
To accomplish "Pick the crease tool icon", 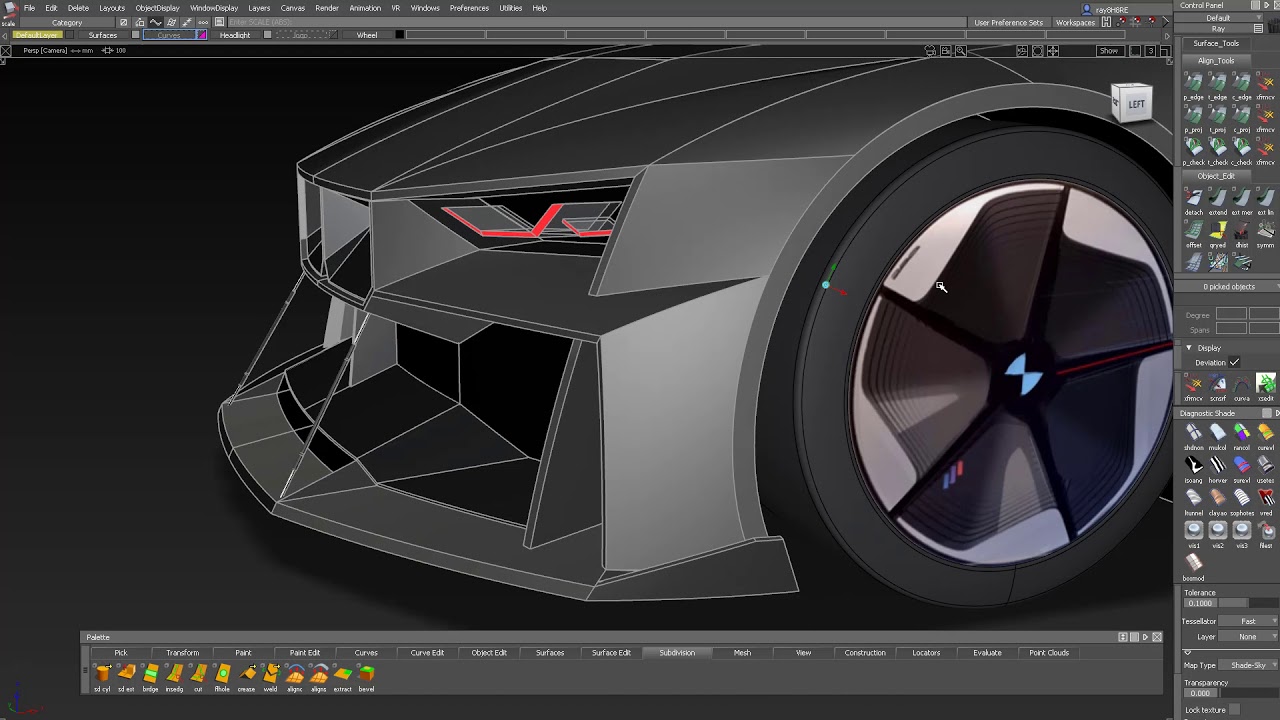I will click(246, 674).
